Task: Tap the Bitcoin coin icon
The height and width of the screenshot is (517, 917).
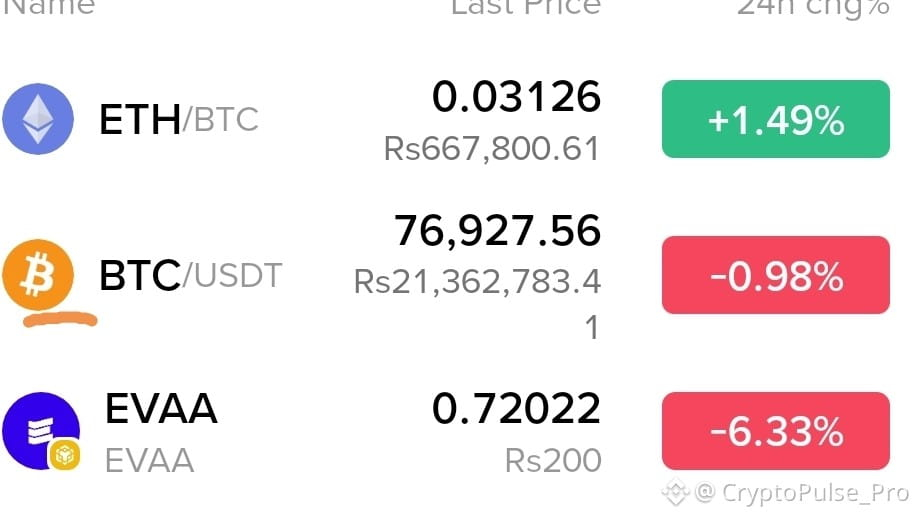Action: click(38, 275)
